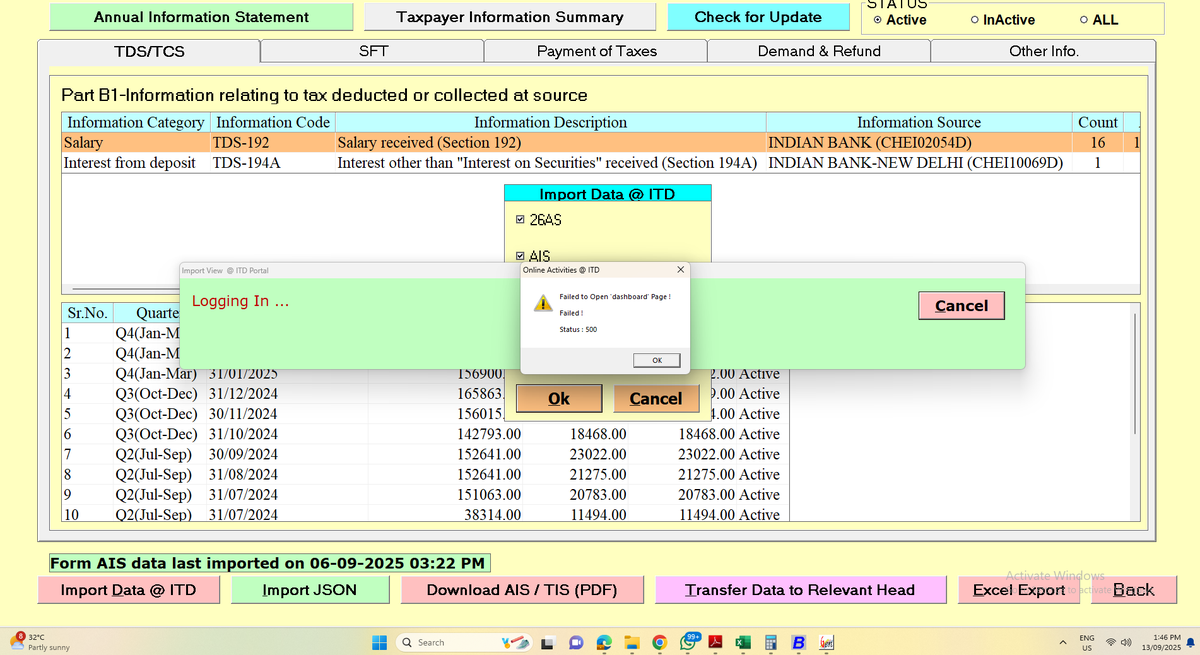The image size is (1200, 655).
Task: Toggle the AIS checkbox
Action: [x=518, y=256]
